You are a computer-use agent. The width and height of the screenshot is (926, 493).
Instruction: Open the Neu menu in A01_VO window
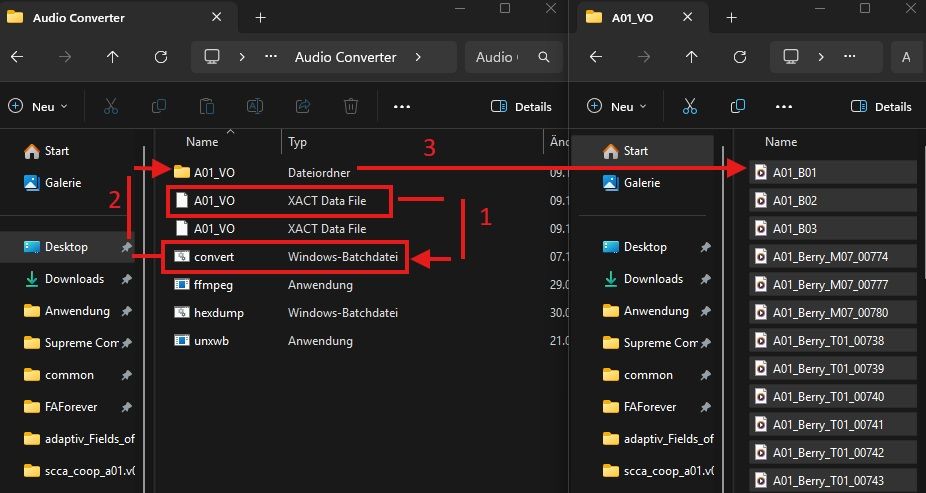[x=617, y=107]
